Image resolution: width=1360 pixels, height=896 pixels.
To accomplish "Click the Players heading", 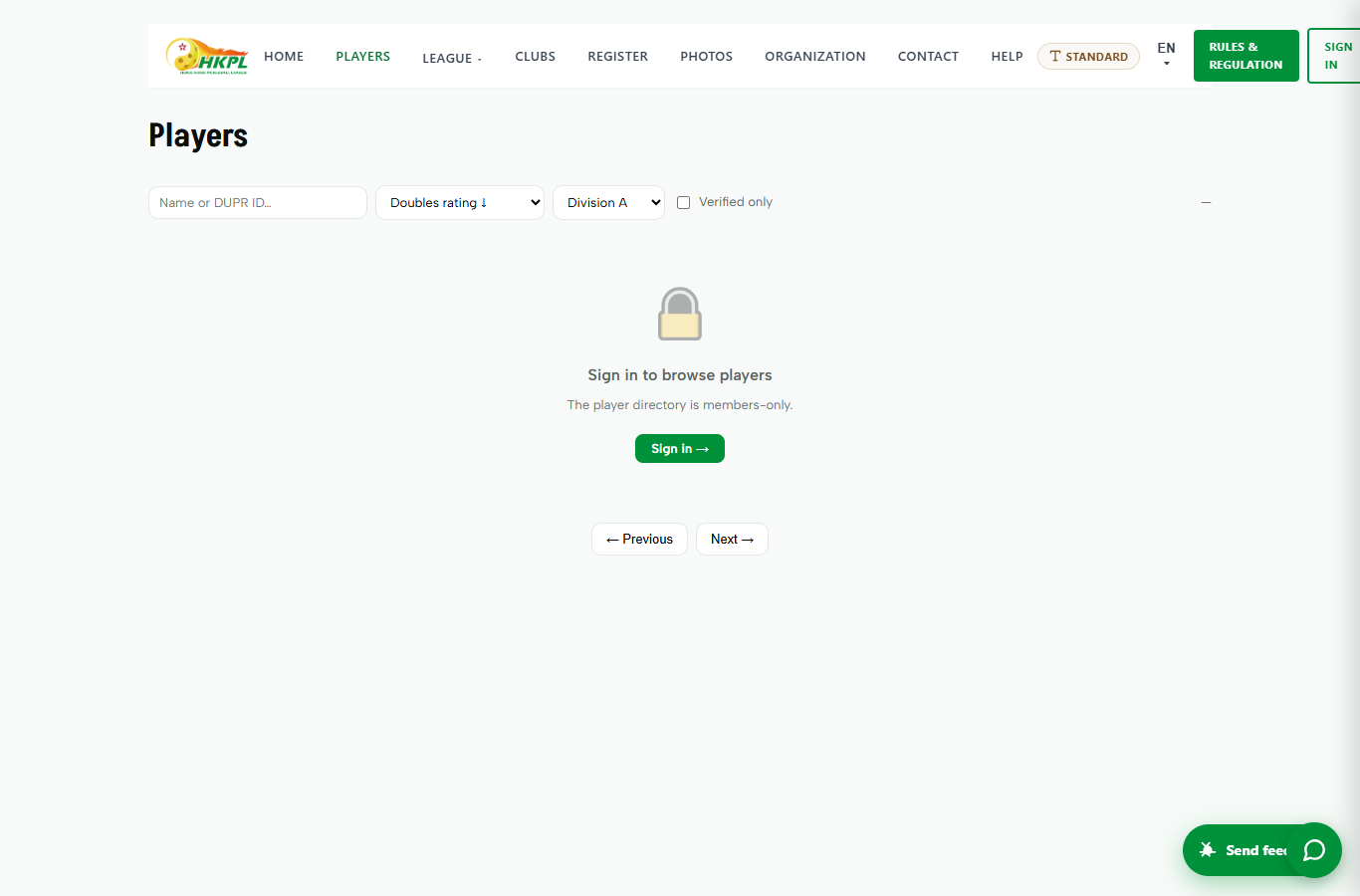I will pos(198,135).
